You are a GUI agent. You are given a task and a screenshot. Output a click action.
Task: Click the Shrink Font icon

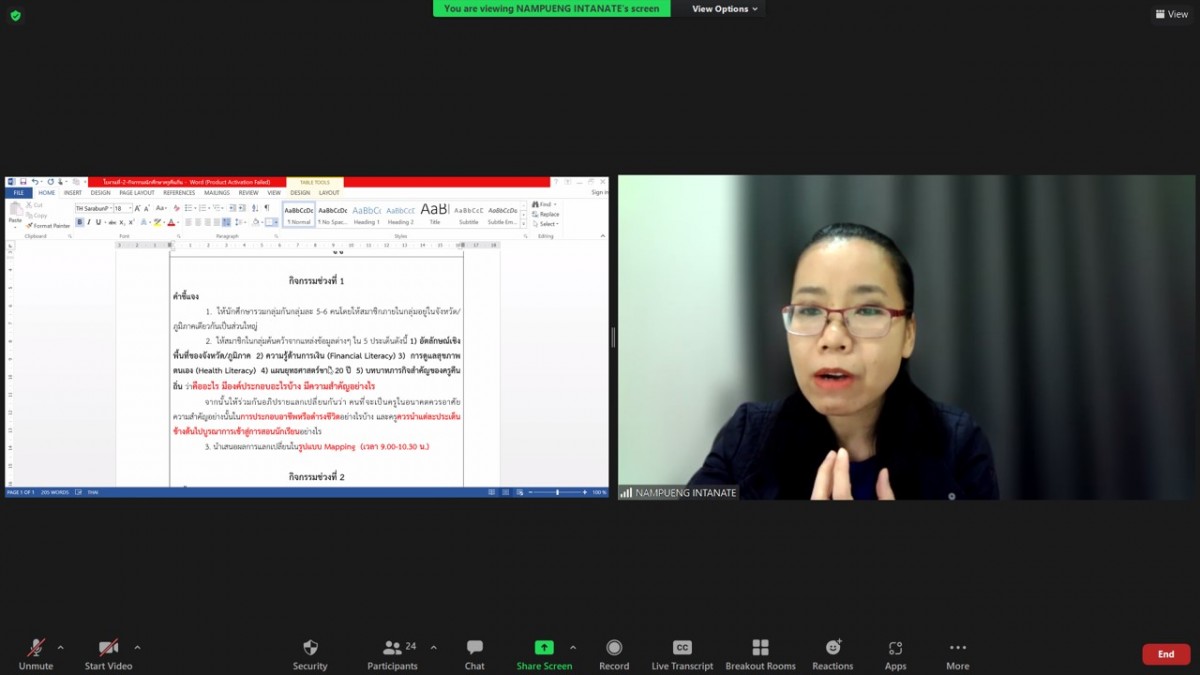[147, 208]
